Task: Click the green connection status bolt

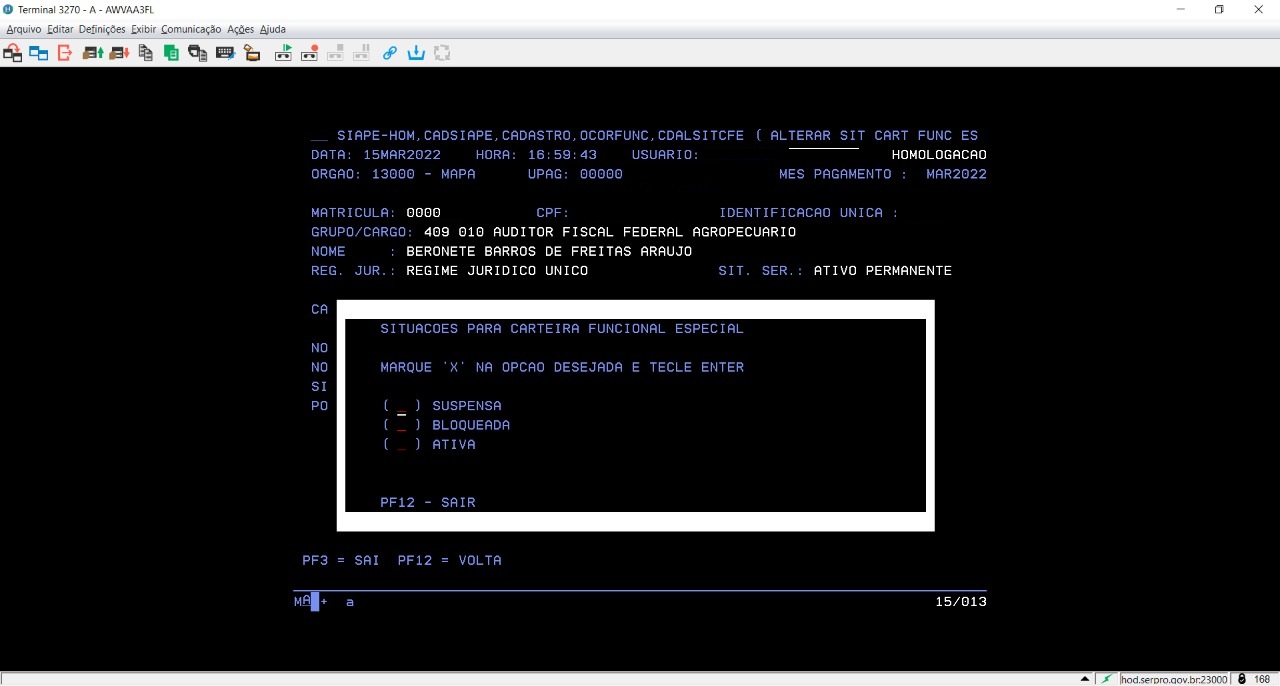Action: pyautogui.click(x=1107, y=679)
